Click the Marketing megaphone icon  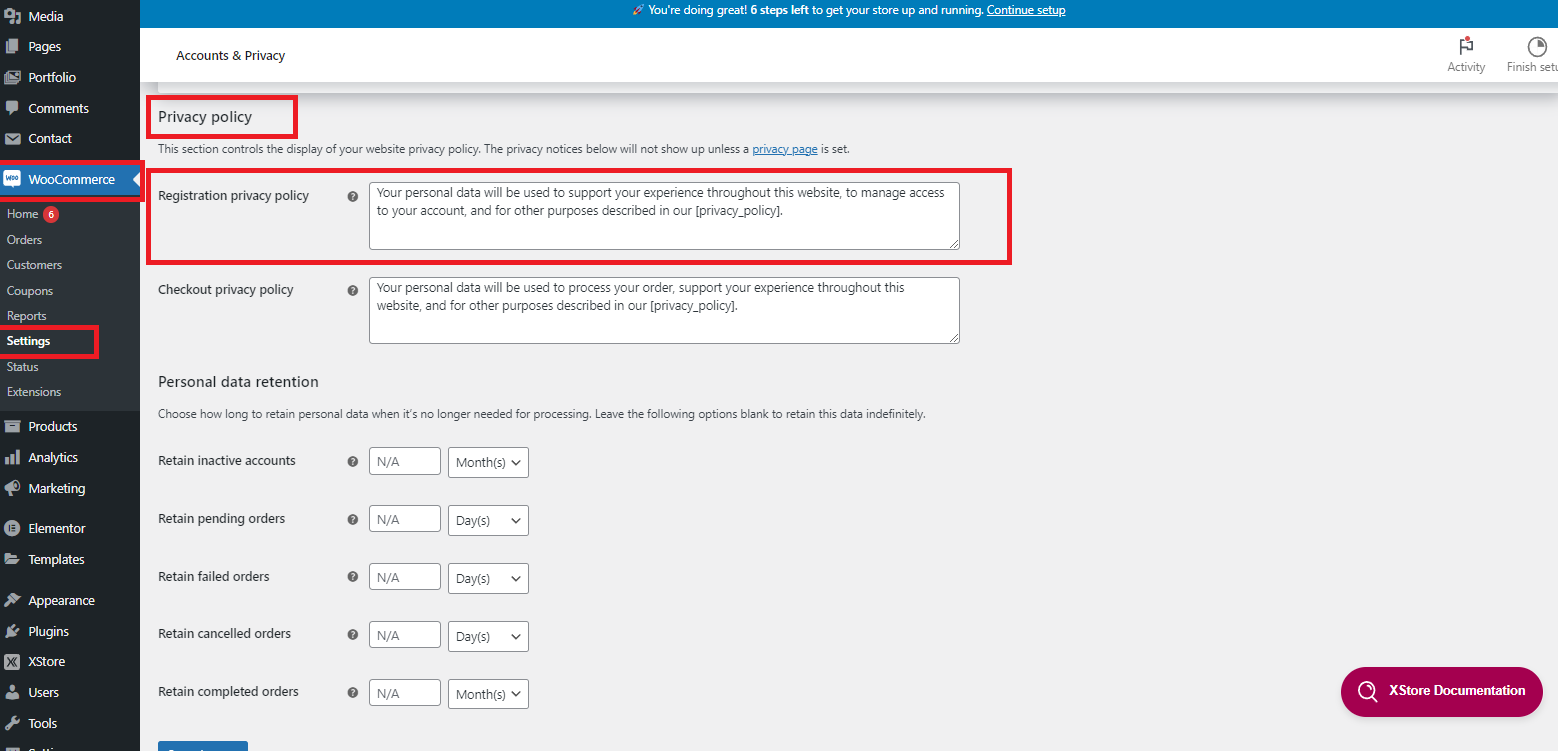click(12, 488)
